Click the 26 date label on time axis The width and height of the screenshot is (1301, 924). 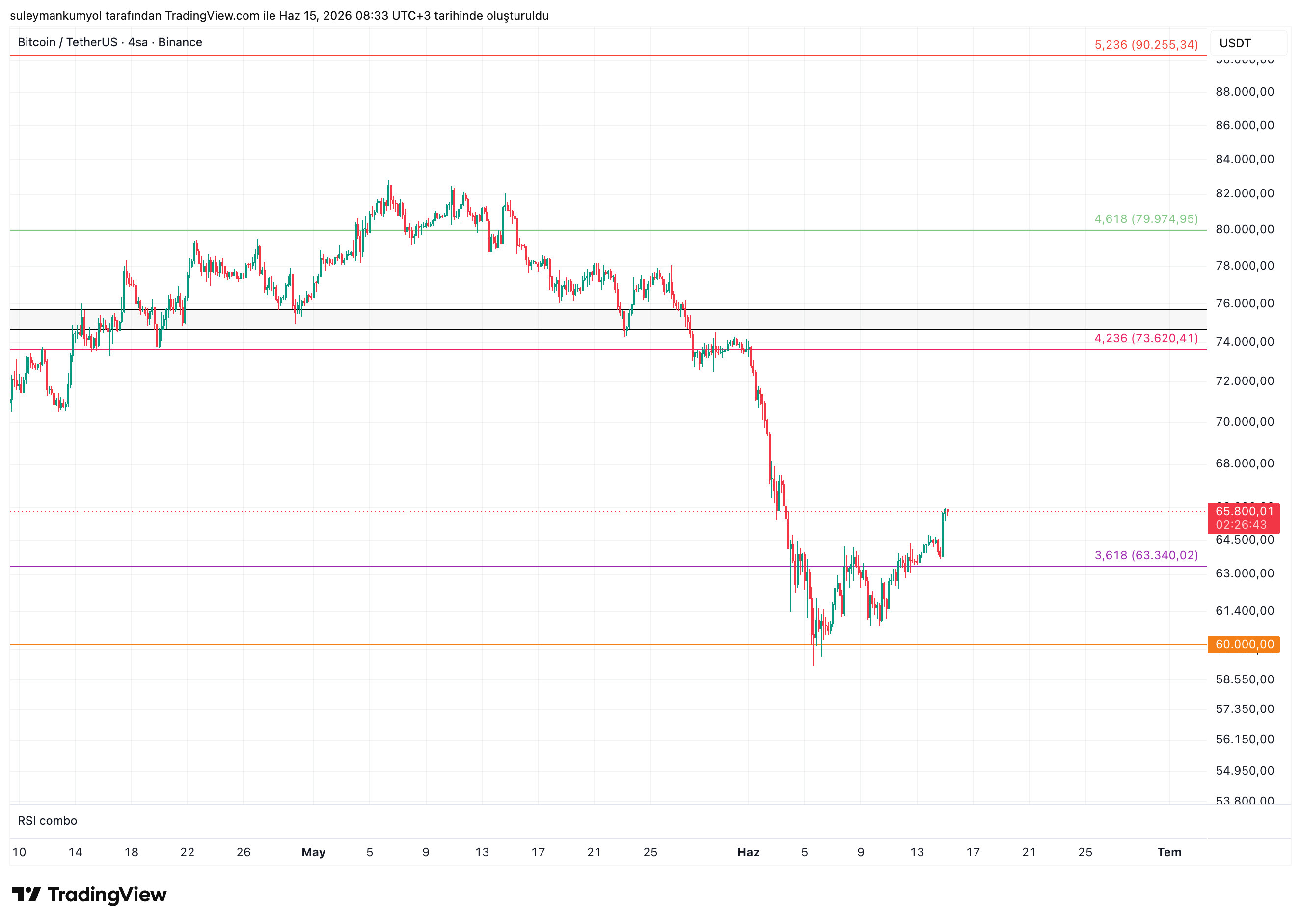[244, 852]
